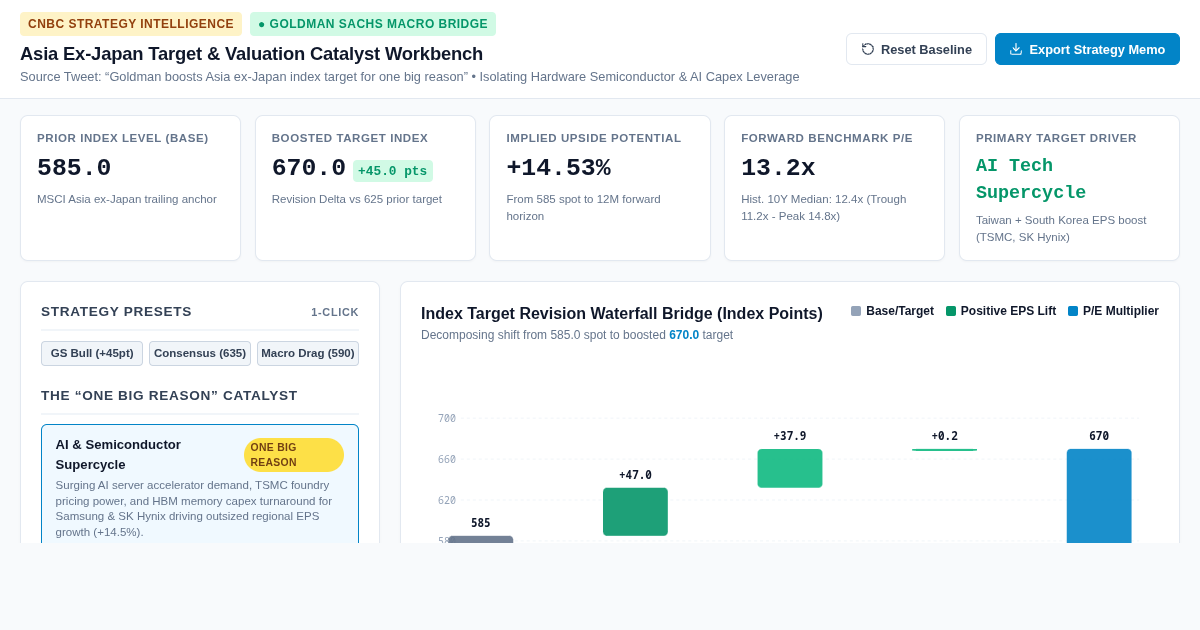The image size is (1200, 630).
Task: Click the Positive EPS Lift legend swatch
Action: (x=951, y=311)
